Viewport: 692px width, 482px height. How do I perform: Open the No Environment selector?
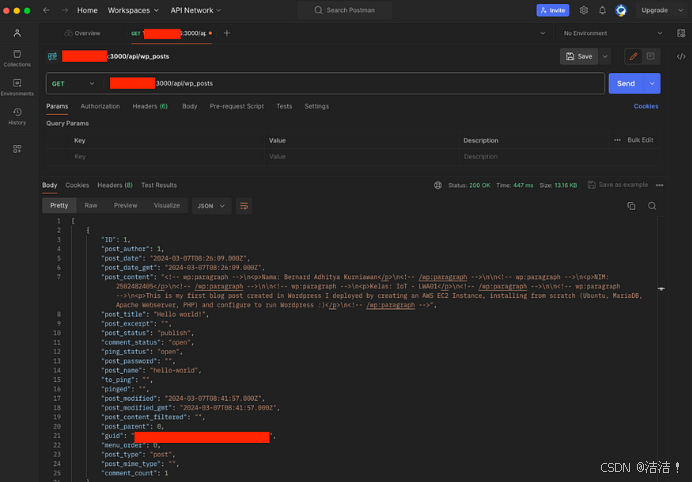coord(613,33)
